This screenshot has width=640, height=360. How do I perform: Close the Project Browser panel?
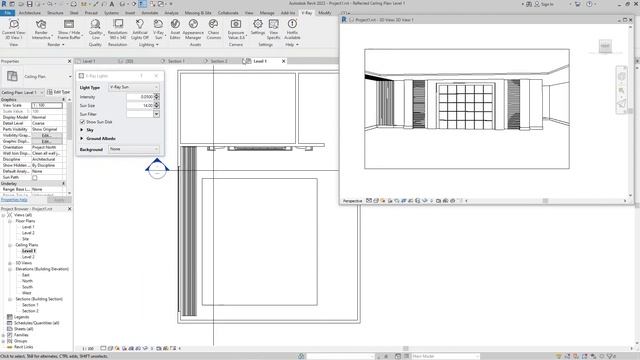pyautogui.click(x=69, y=209)
